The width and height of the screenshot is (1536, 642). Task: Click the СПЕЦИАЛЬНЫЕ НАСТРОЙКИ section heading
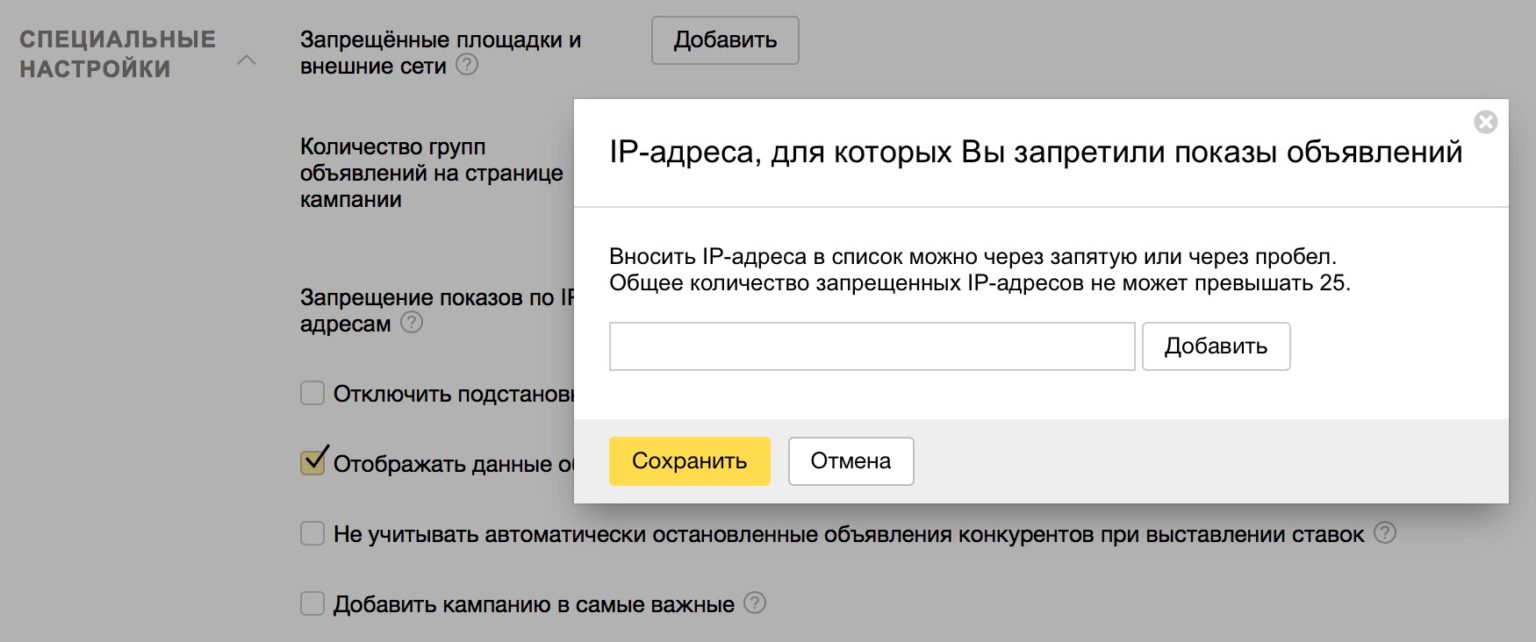coord(118,54)
